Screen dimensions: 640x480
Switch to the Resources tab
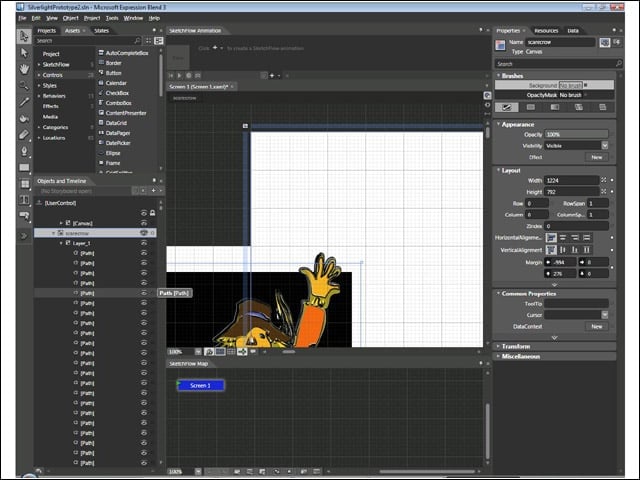[546, 31]
